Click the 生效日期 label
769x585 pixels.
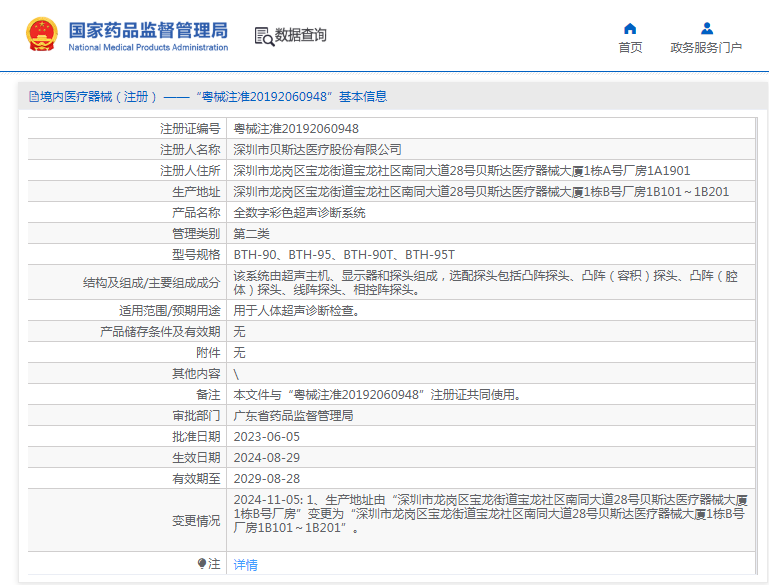[x=196, y=458]
